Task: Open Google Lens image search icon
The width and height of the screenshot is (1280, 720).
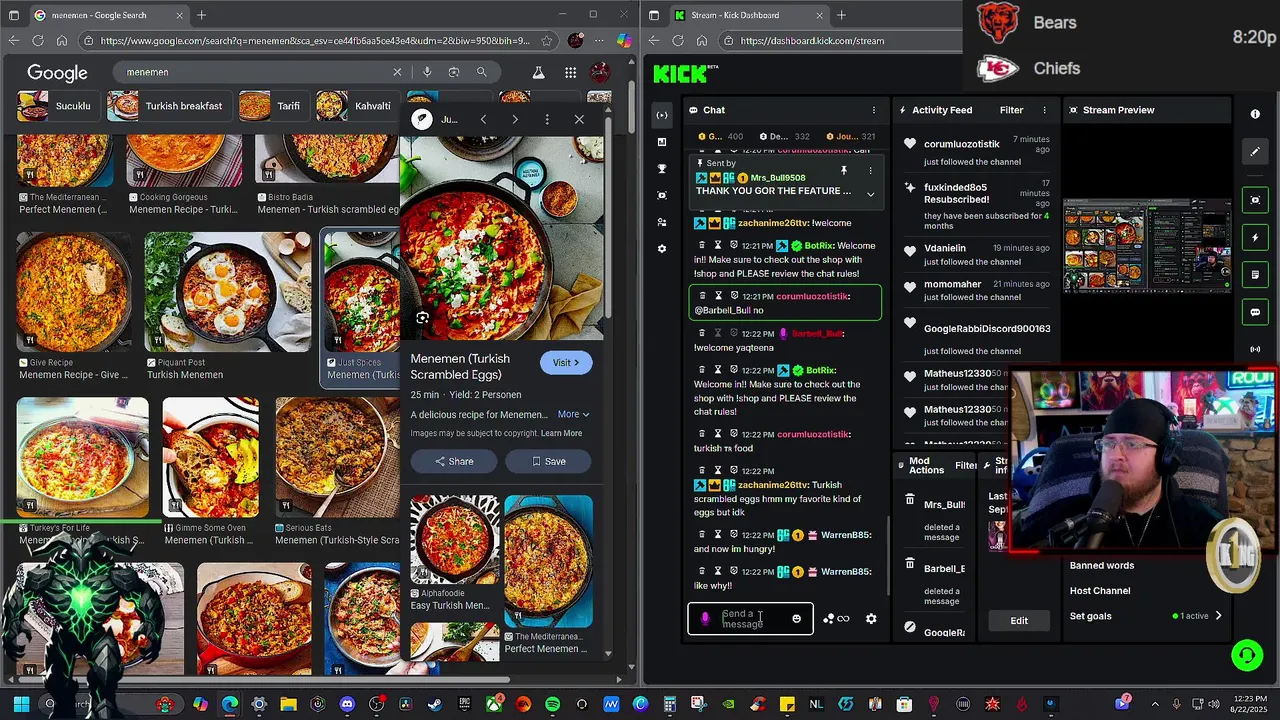Action: (454, 72)
